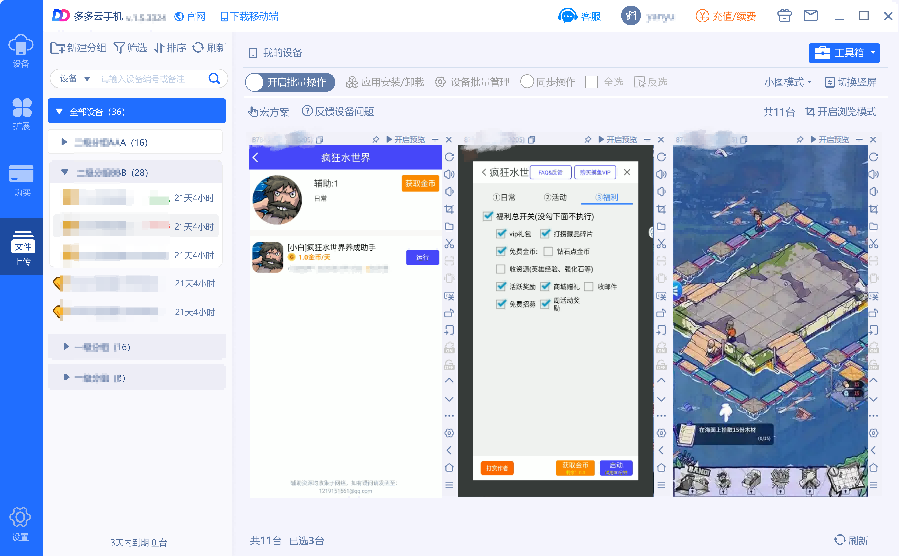
Task: Open the 设备 search type dropdown
Action: [75, 79]
